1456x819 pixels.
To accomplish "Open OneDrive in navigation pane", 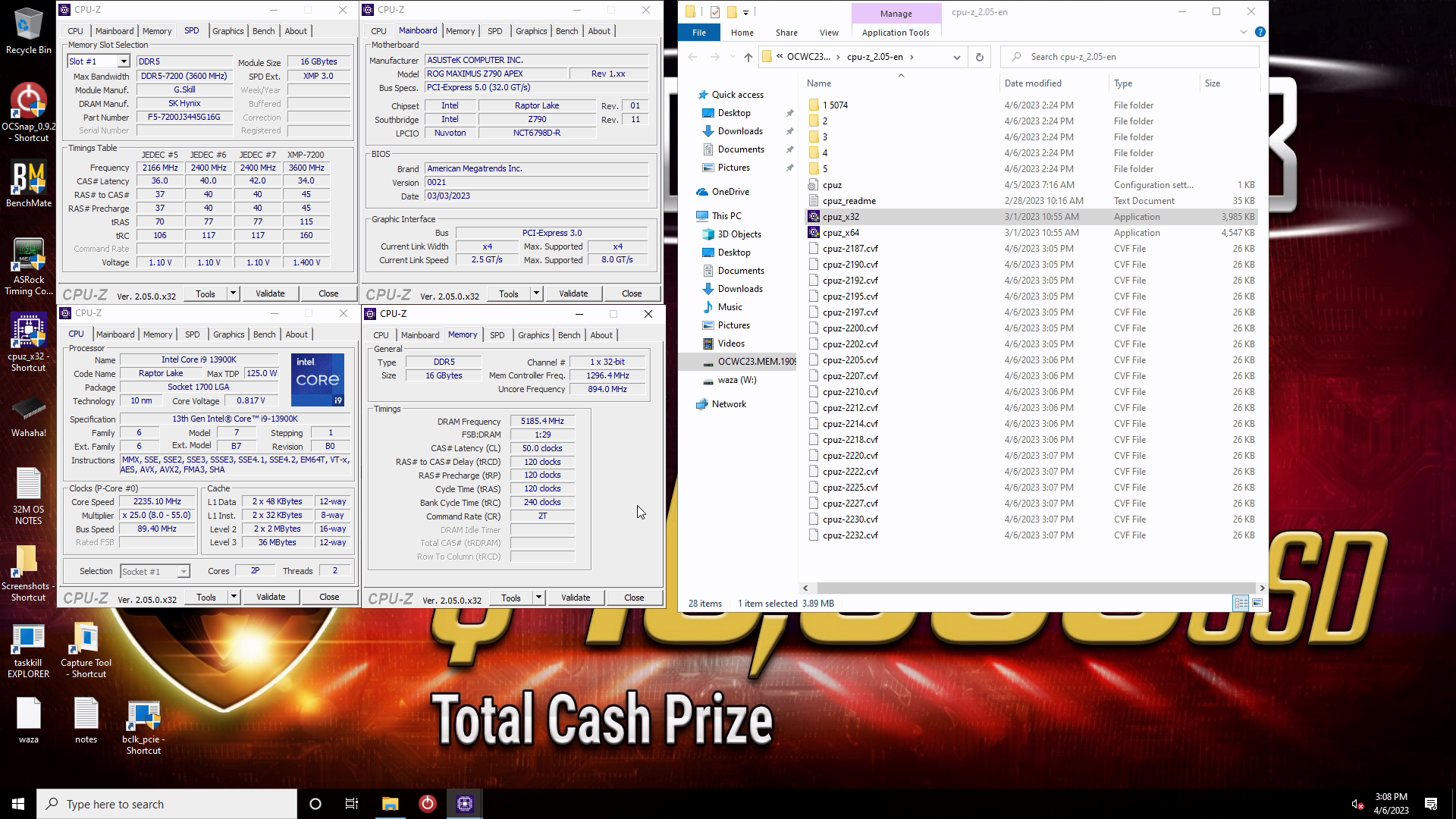I will 730,192.
